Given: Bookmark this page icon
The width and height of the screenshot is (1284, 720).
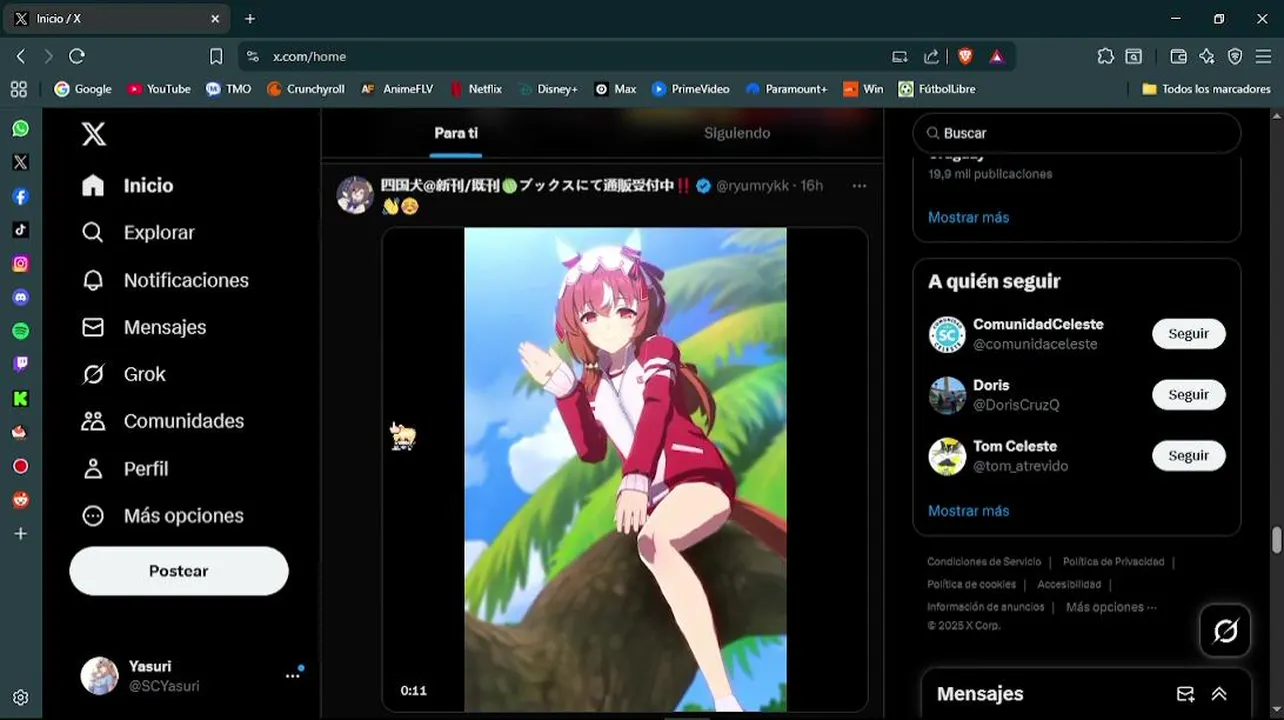Looking at the screenshot, I should (x=216, y=57).
